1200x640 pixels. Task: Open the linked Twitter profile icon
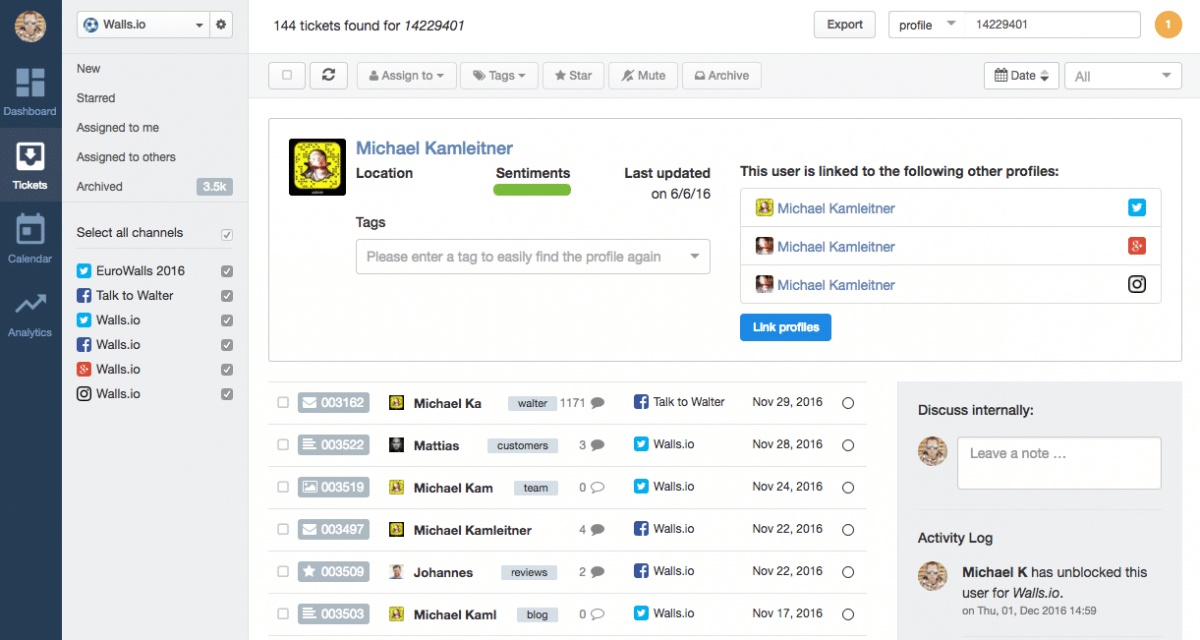1137,208
